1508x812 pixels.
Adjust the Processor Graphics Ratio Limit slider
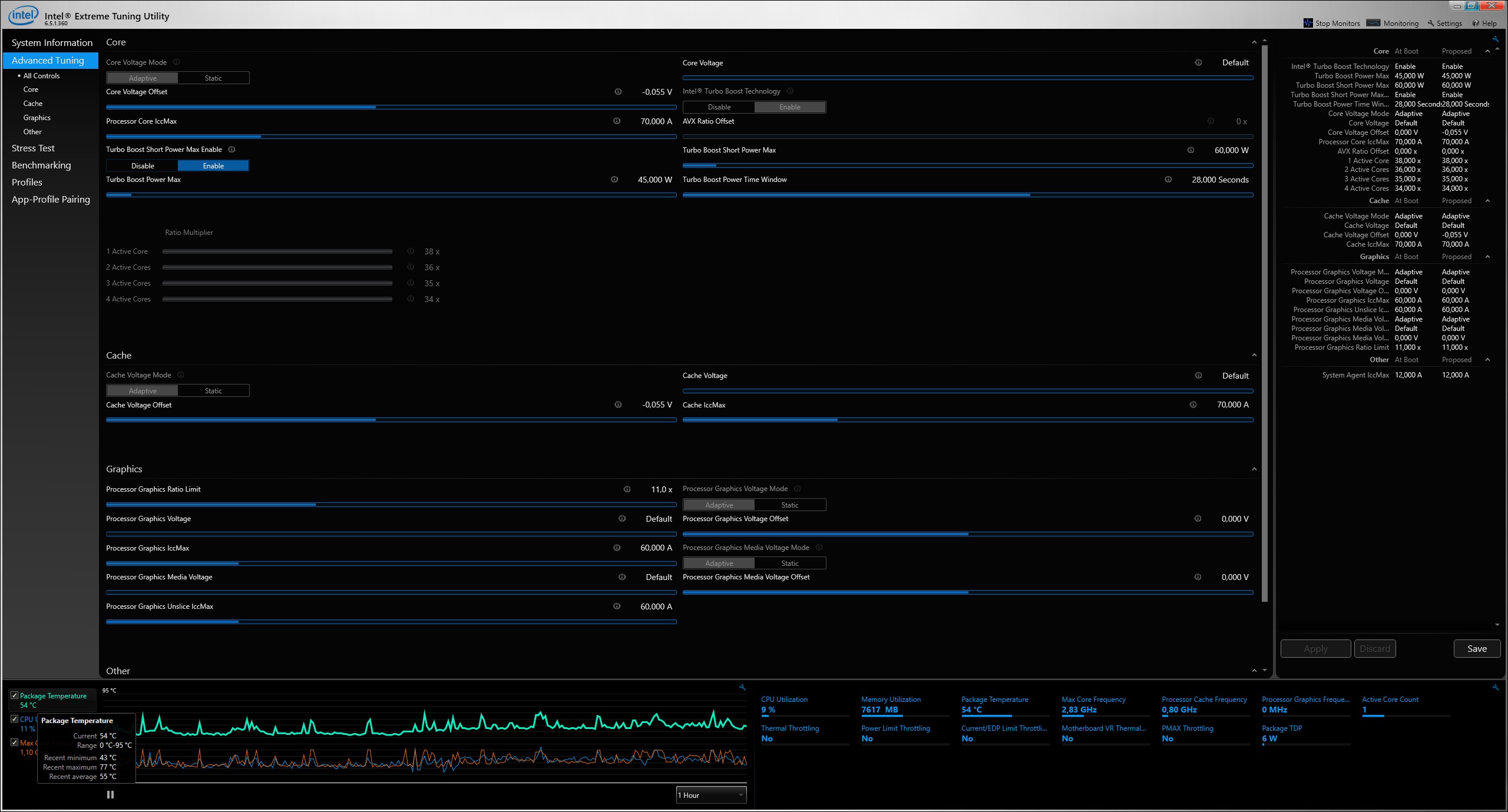coord(391,505)
